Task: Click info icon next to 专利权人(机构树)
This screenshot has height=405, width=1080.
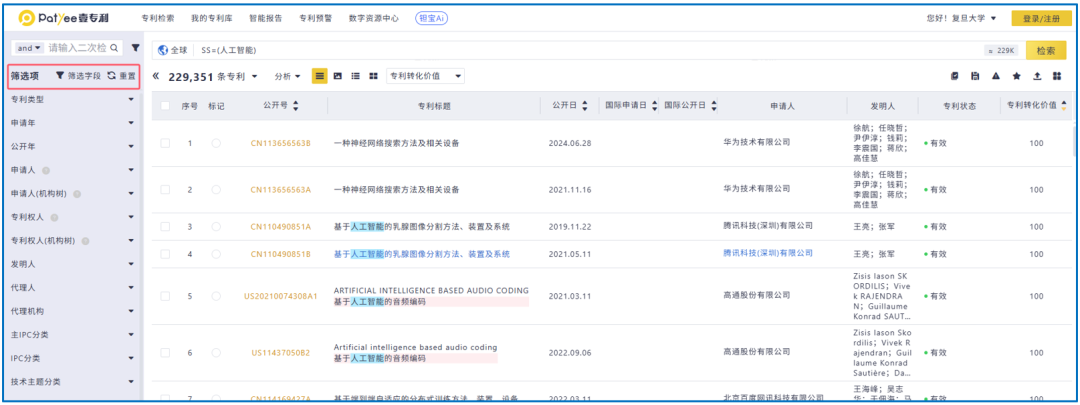Action: [x=85, y=241]
